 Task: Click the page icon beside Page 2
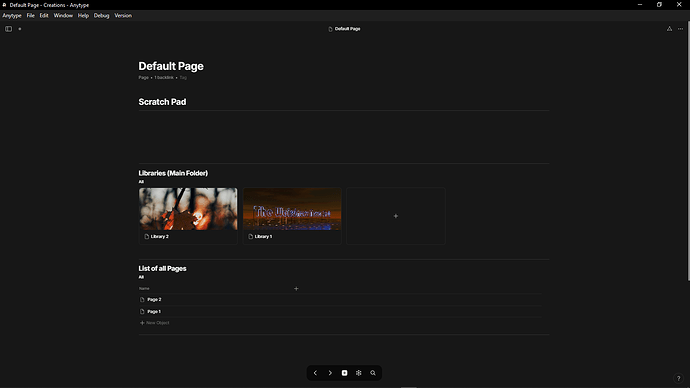coord(142,300)
